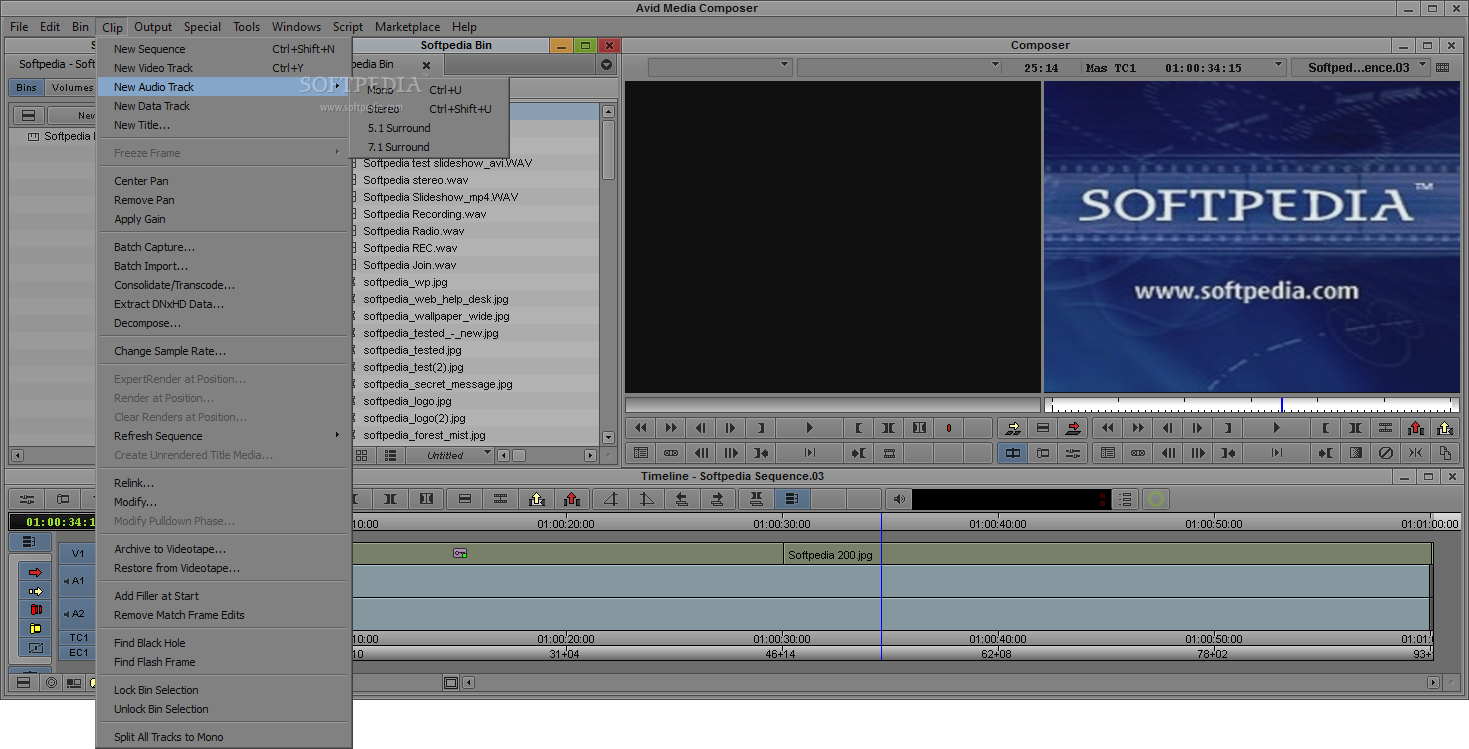The width and height of the screenshot is (1469, 749).
Task: Open the Softpedia Bin fast menu arrow
Action: (x=606, y=65)
